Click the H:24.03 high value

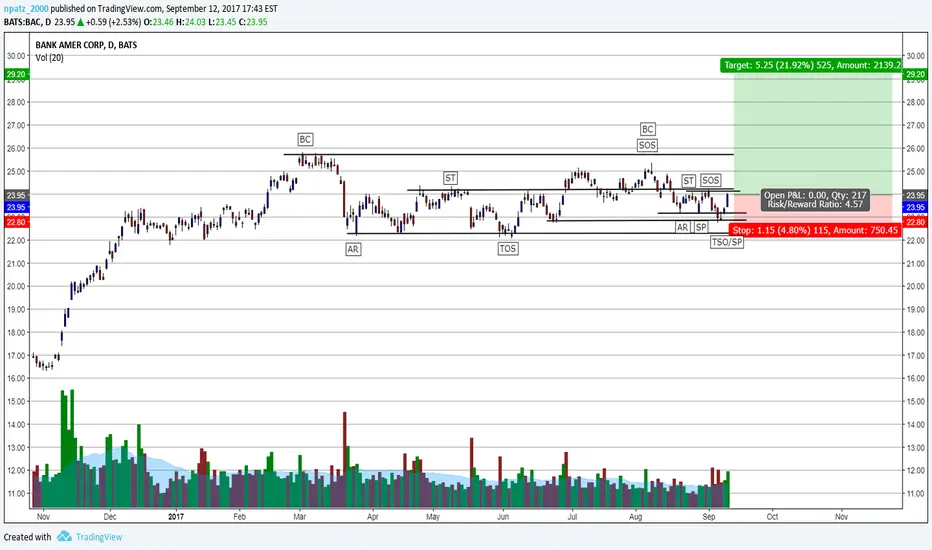pos(190,22)
